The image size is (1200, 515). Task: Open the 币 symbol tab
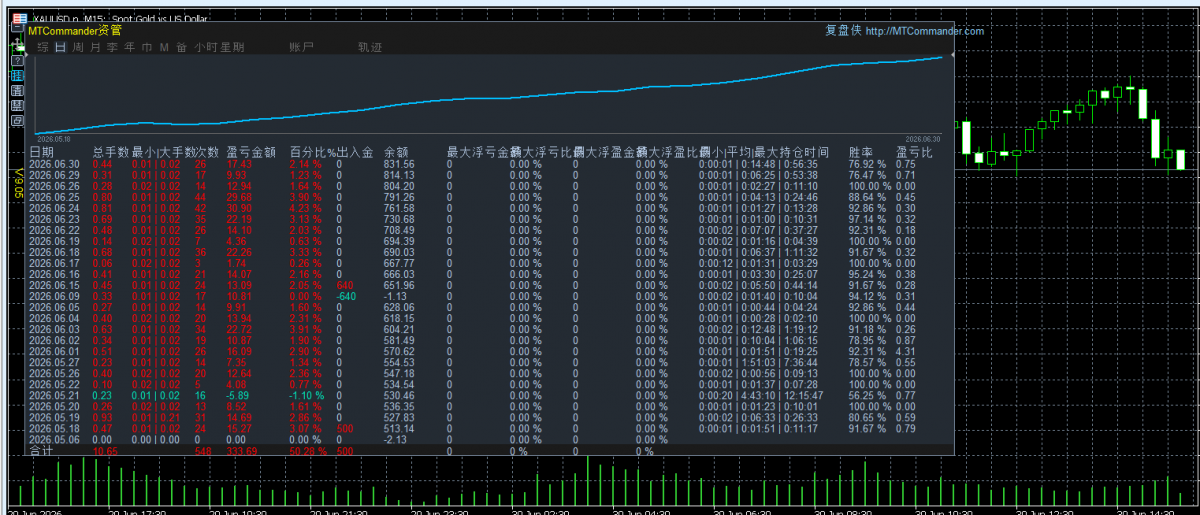pos(146,47)
